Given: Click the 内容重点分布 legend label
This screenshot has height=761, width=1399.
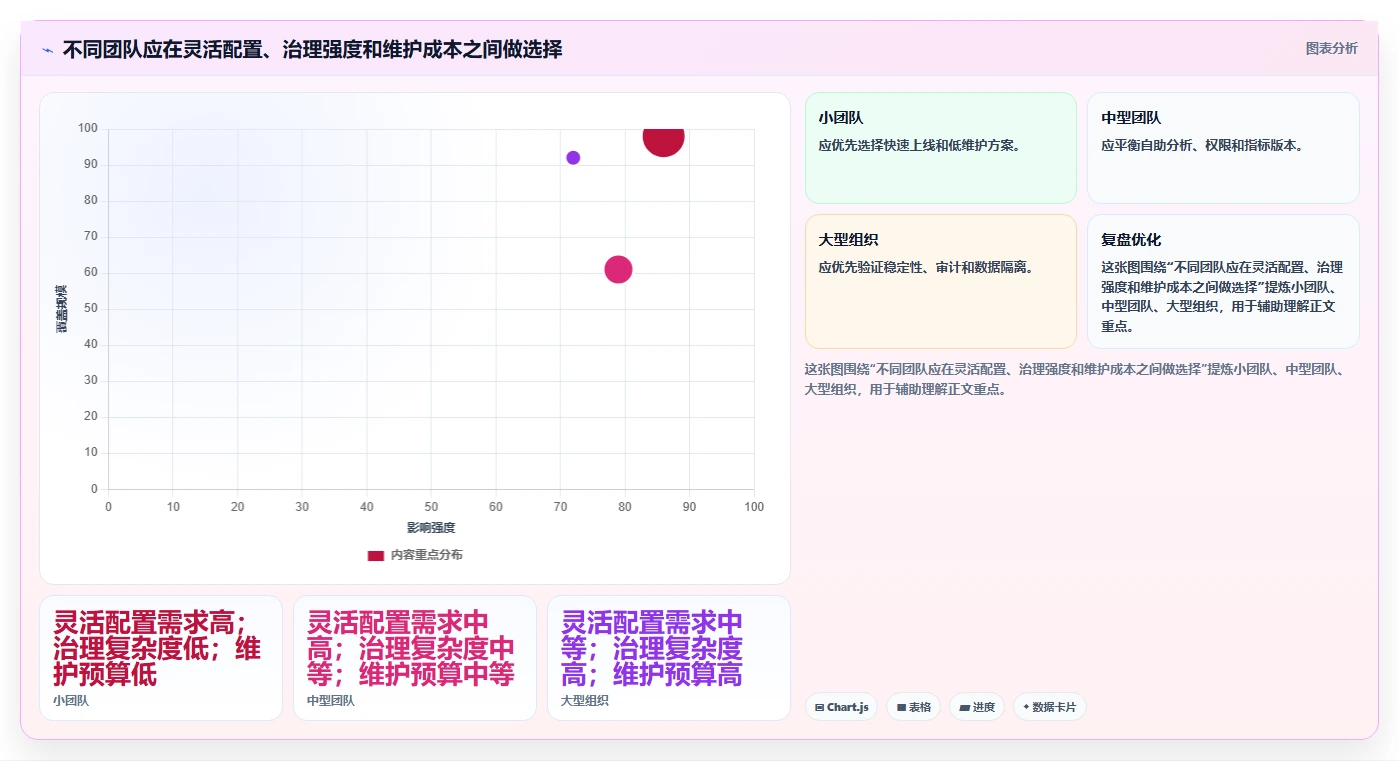Looking at the screenshot, I should tap(426, 555).
